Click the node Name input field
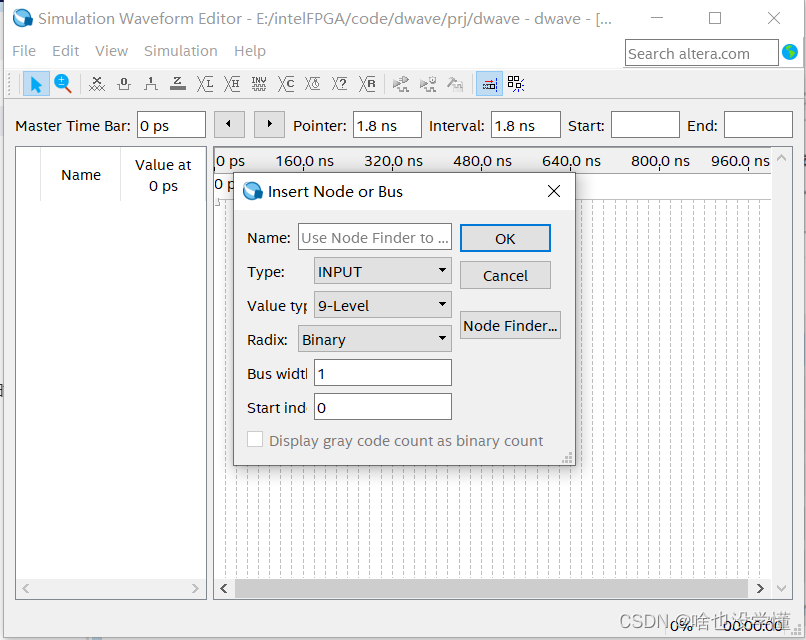This screenshot has height=640, width=806. click(375, 237)
